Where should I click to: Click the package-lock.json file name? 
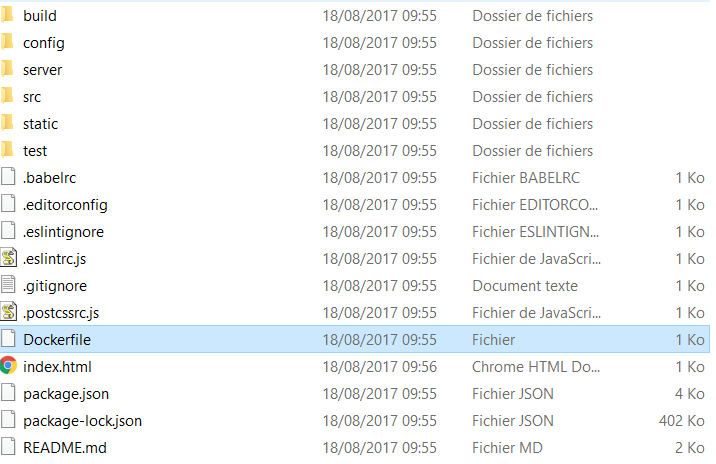83,421
